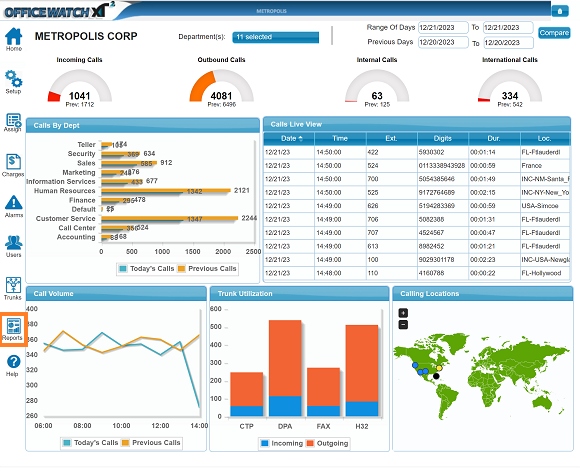Click Range Of Days start date field

[443, 27]
